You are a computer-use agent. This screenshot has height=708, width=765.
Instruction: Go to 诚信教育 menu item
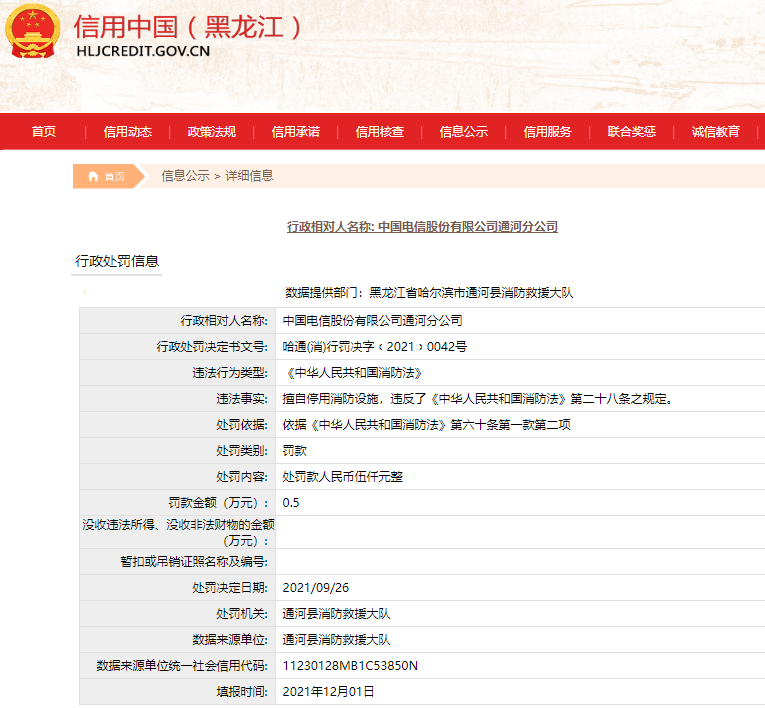point(715,132)
